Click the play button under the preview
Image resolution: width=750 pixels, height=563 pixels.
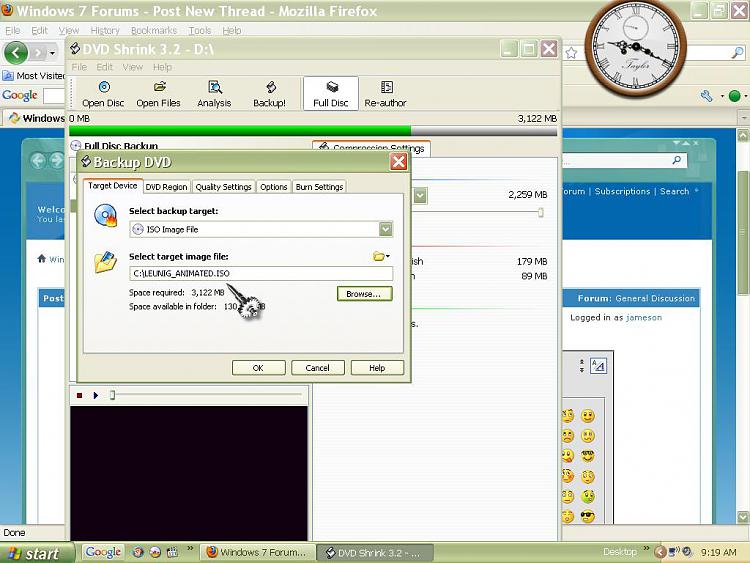coord(96,395)
